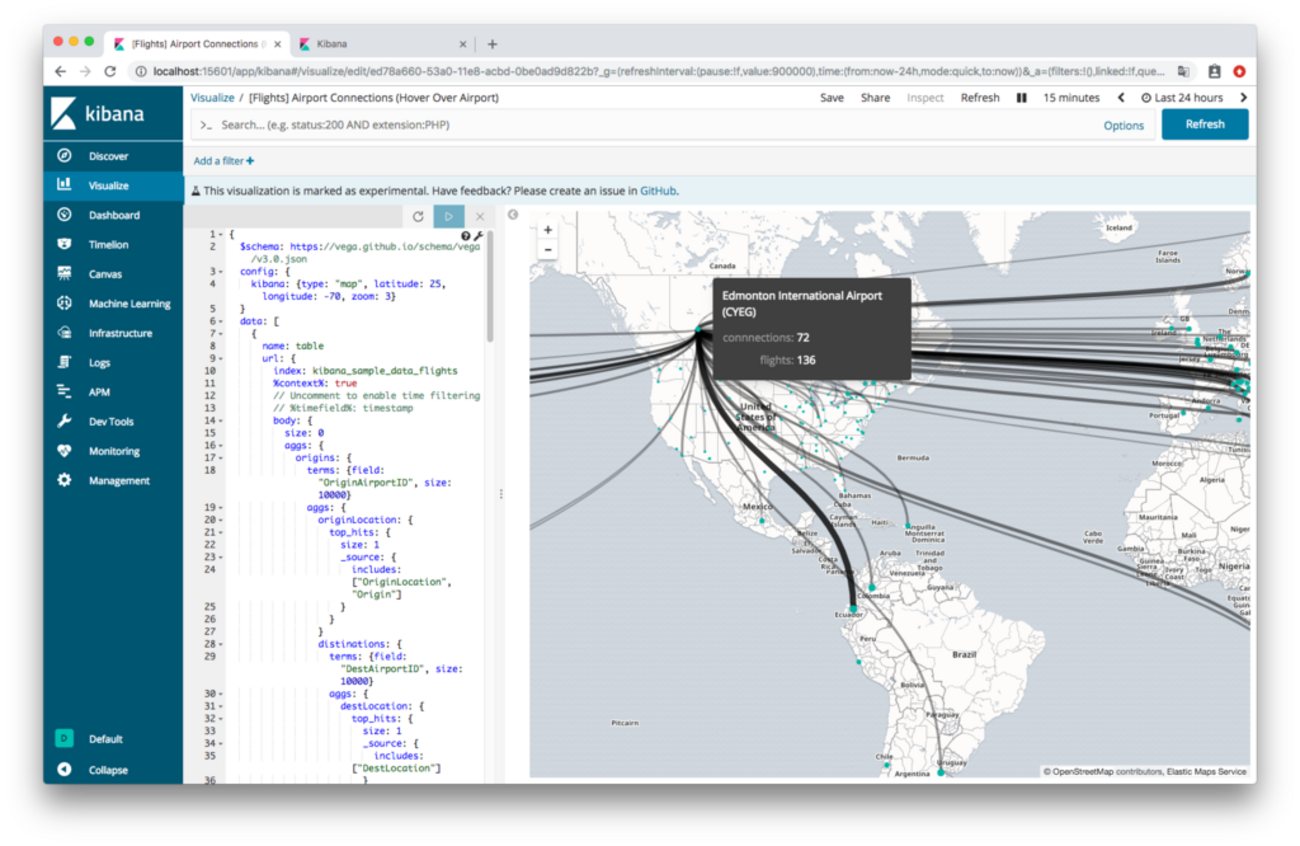Click the map zoom out minus button
The height and width of the screenshot is (846, 1300).
pyautogui.click(x=548, y=249)
